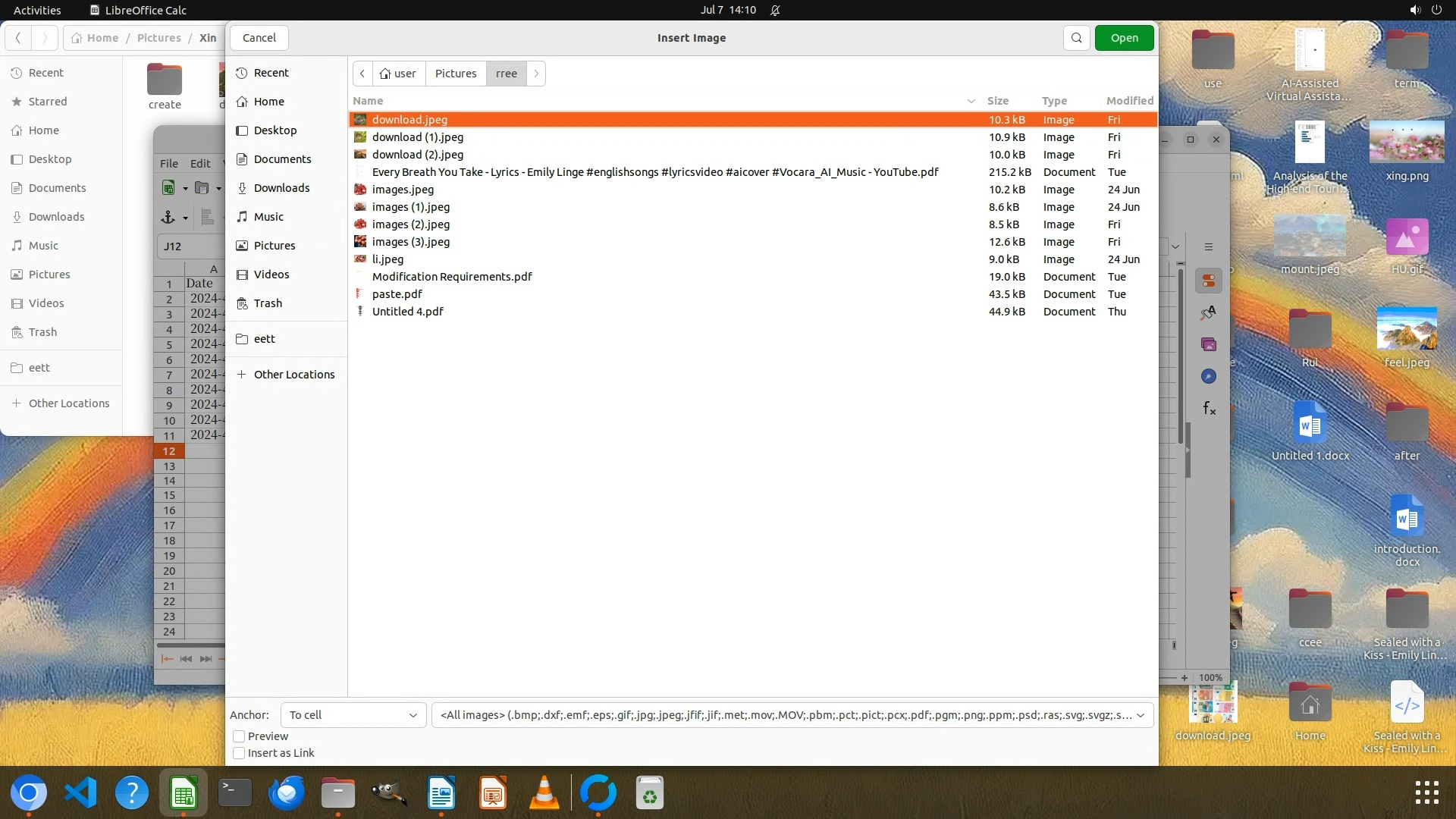Open the sidebar settings hamburger menu
This screenshot has height=819, width=1456.
pos(1209,247)
